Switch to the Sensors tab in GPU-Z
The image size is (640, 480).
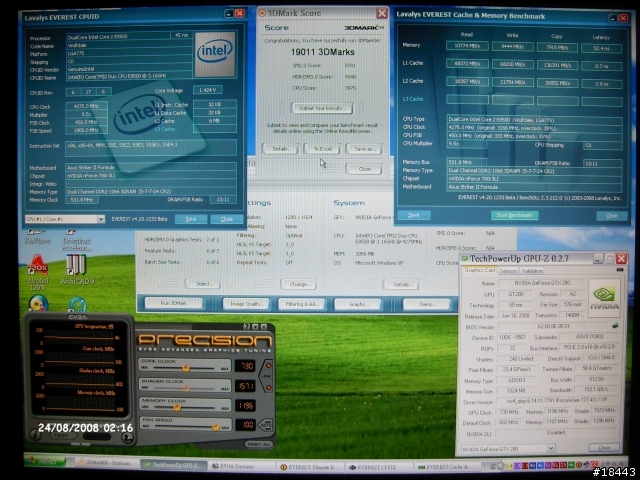[x=508, y=271]
